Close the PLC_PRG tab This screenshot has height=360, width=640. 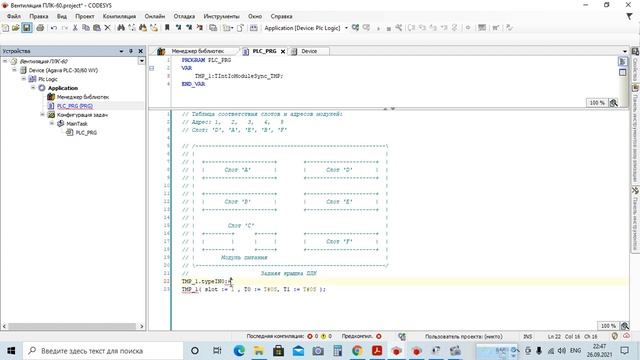pyautogui.click(x=282, y=51)
